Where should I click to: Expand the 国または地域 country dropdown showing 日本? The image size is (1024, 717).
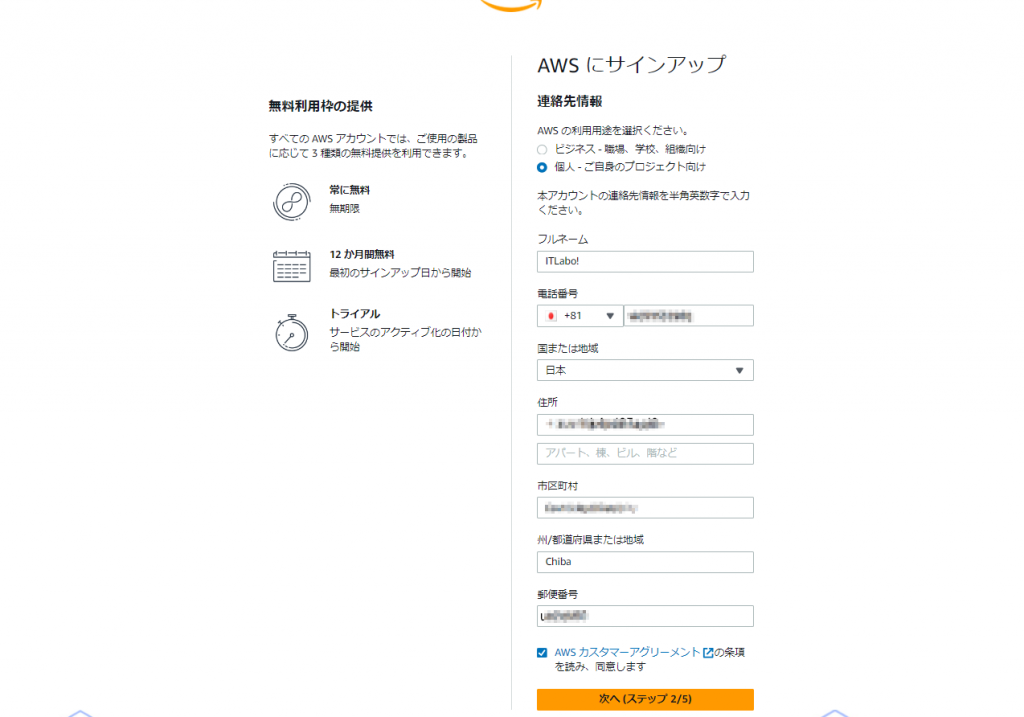(x=645, y=370)
